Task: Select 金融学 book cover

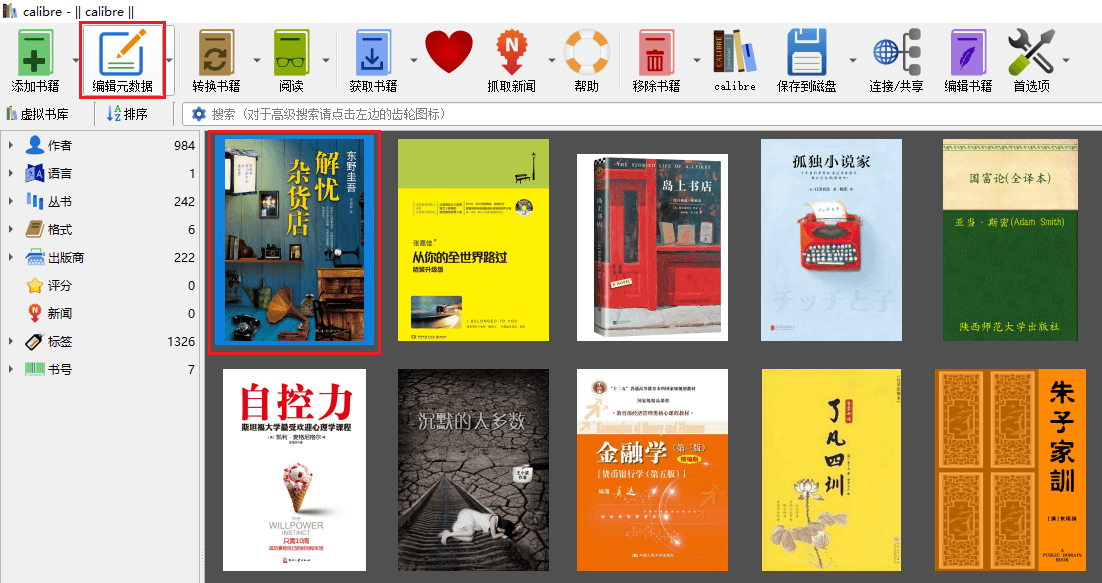Action: [x=652, y=470]
